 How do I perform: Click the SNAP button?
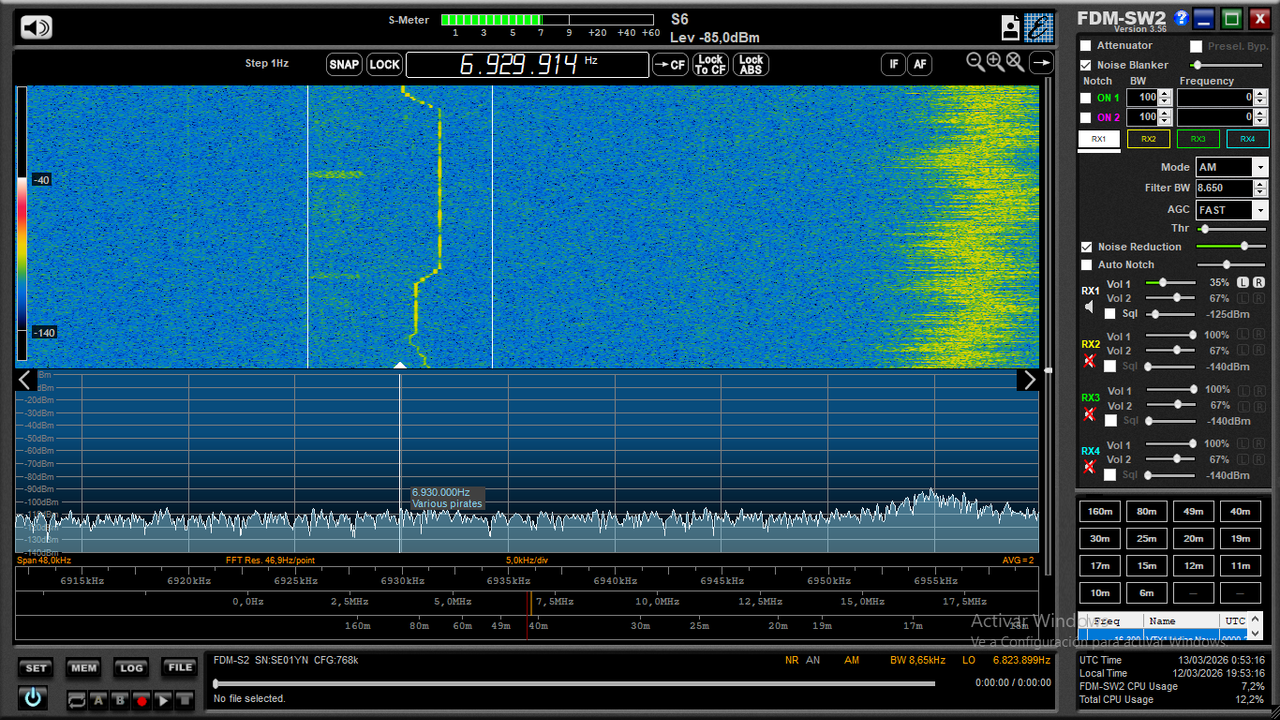point(344,64)
